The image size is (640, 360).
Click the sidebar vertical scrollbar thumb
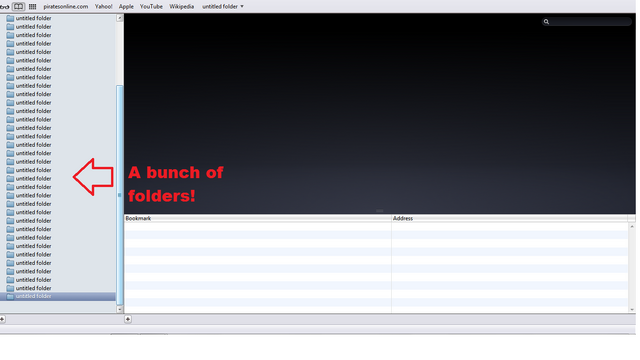click(120, 195)
